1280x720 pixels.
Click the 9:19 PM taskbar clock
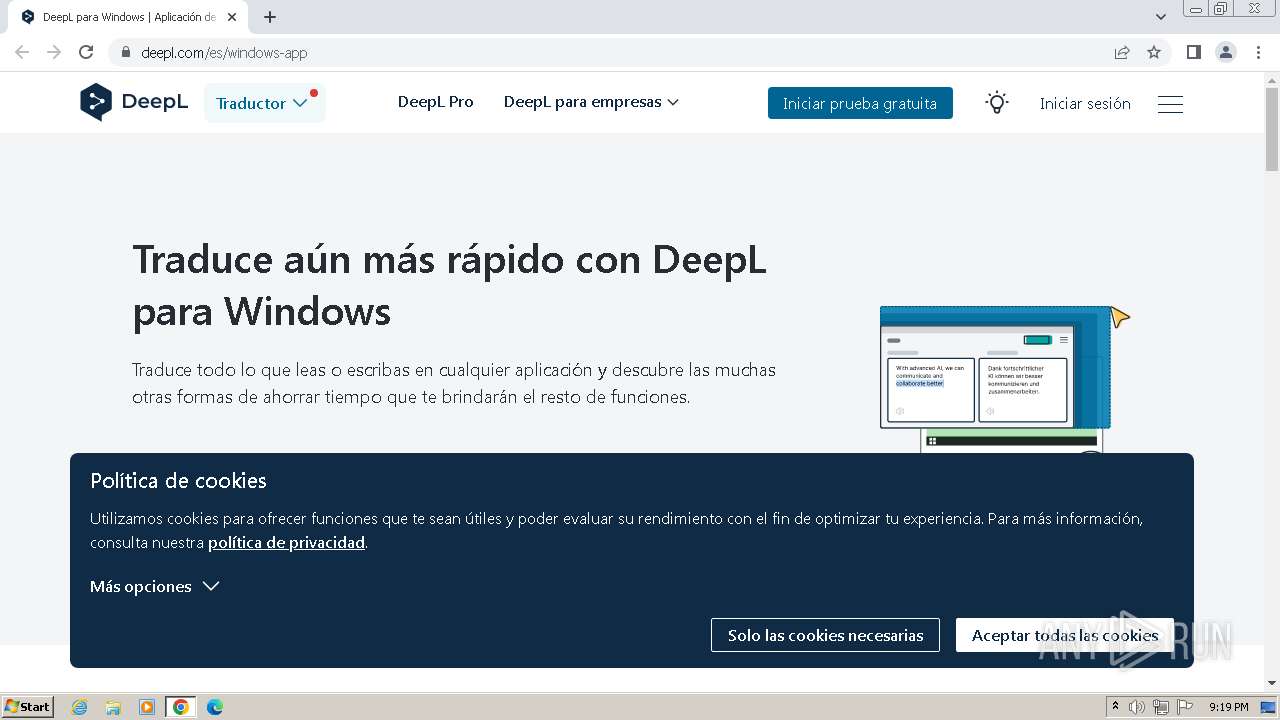click(1228, 707)
